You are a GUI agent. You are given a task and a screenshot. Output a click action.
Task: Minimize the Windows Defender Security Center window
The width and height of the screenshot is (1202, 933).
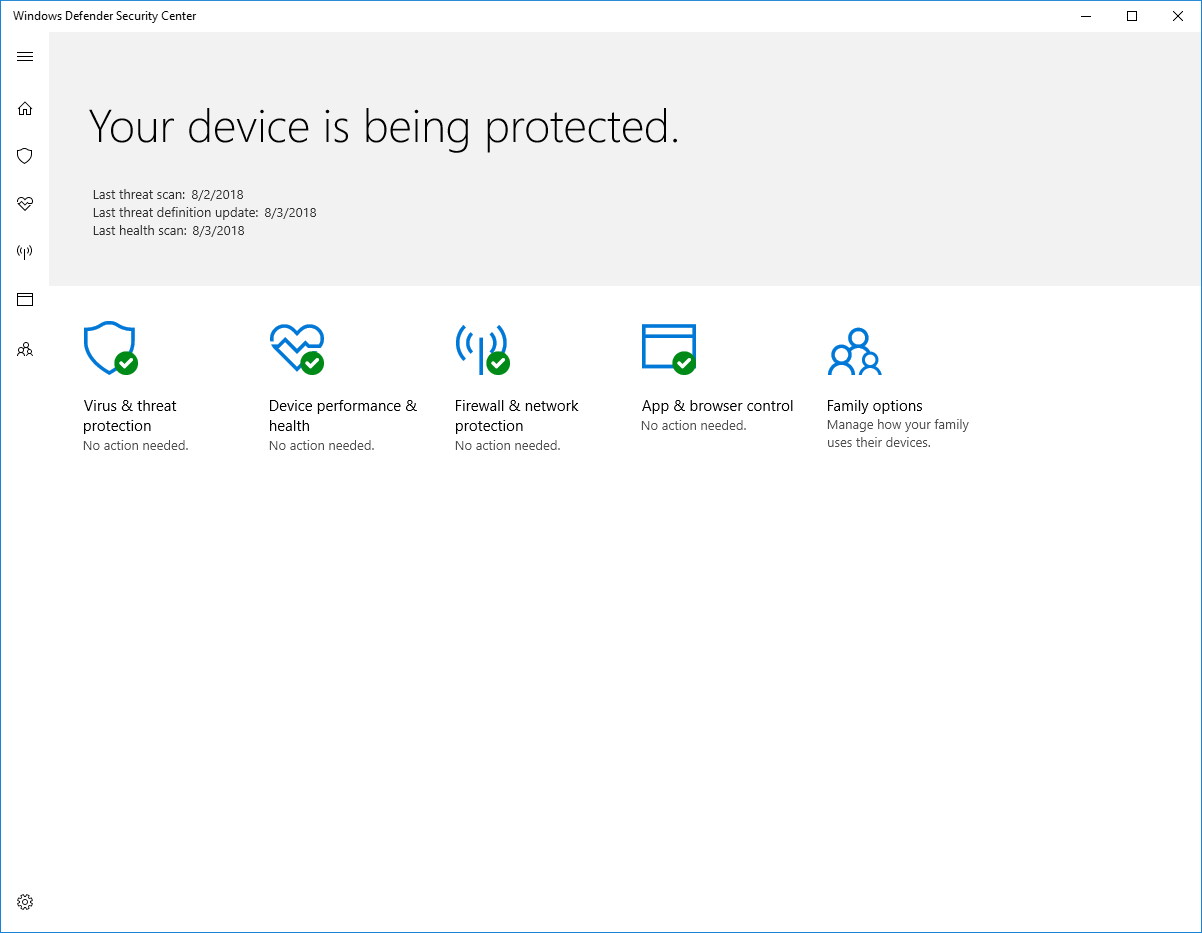[1086, 16]
